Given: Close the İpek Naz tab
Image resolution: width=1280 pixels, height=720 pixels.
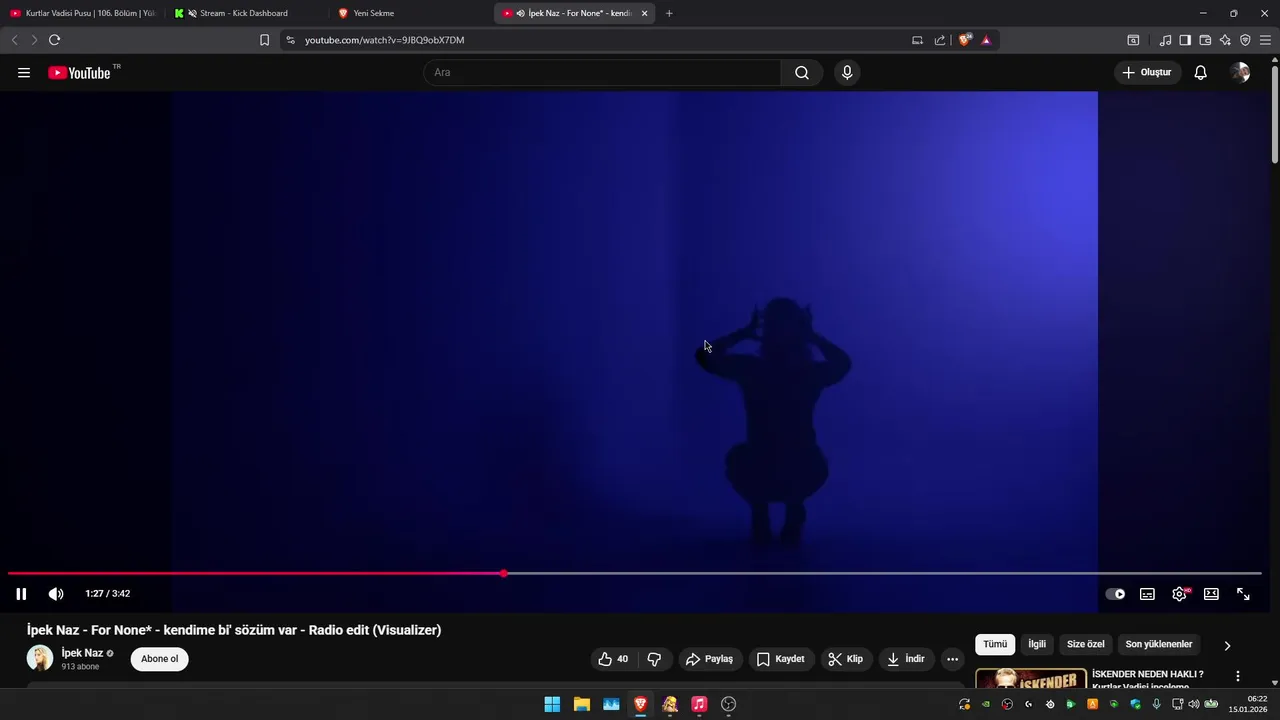Looking at the screenshot, I should click(x=644, y=13).
